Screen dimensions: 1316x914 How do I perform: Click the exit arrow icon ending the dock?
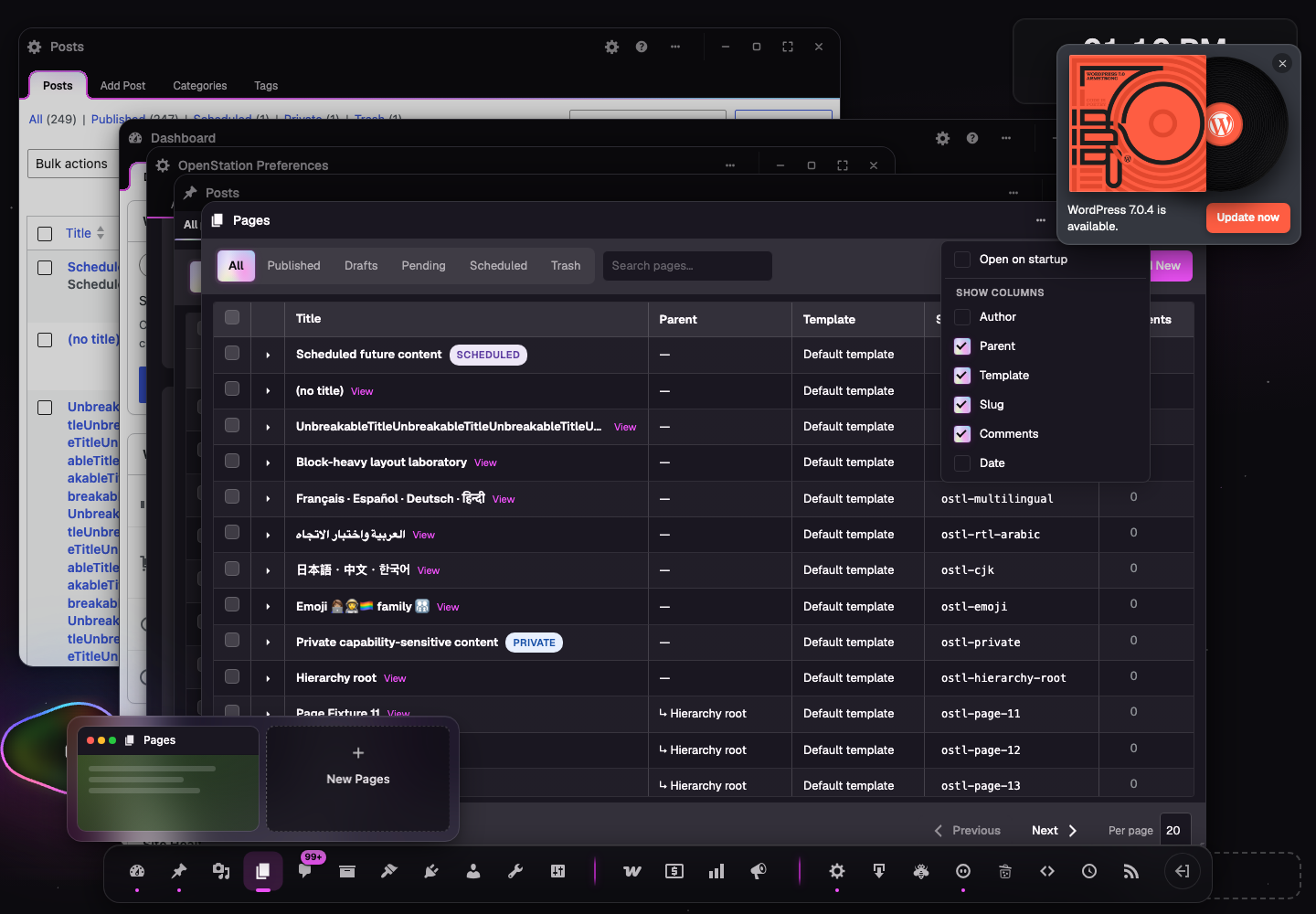1183,871
